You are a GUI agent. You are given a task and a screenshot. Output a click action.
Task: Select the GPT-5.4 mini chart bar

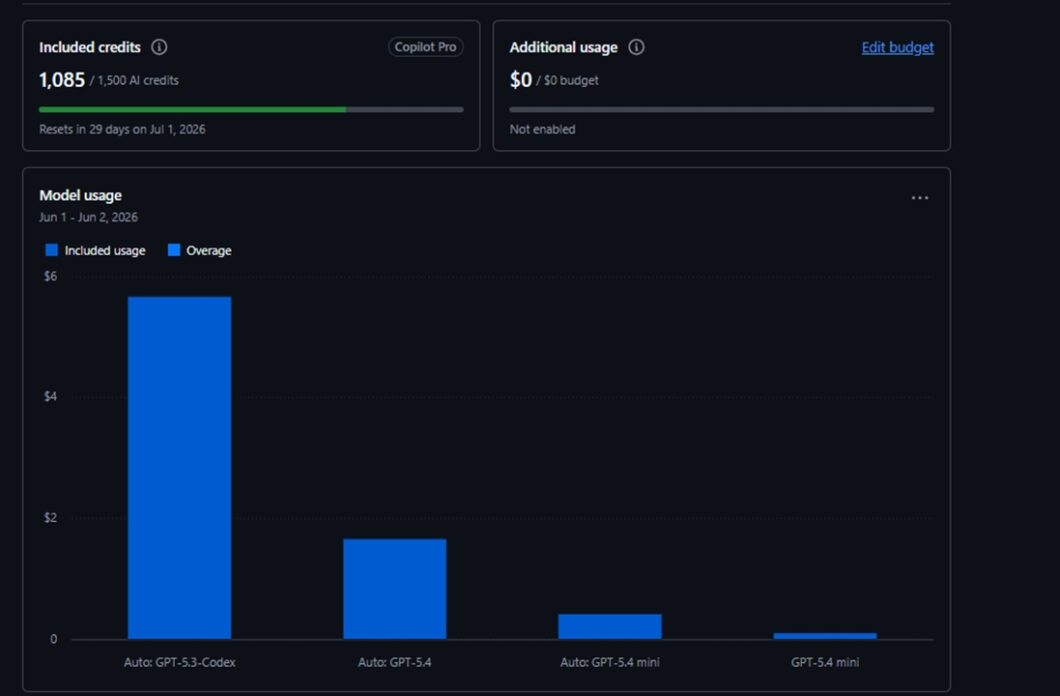pos(825,636)
